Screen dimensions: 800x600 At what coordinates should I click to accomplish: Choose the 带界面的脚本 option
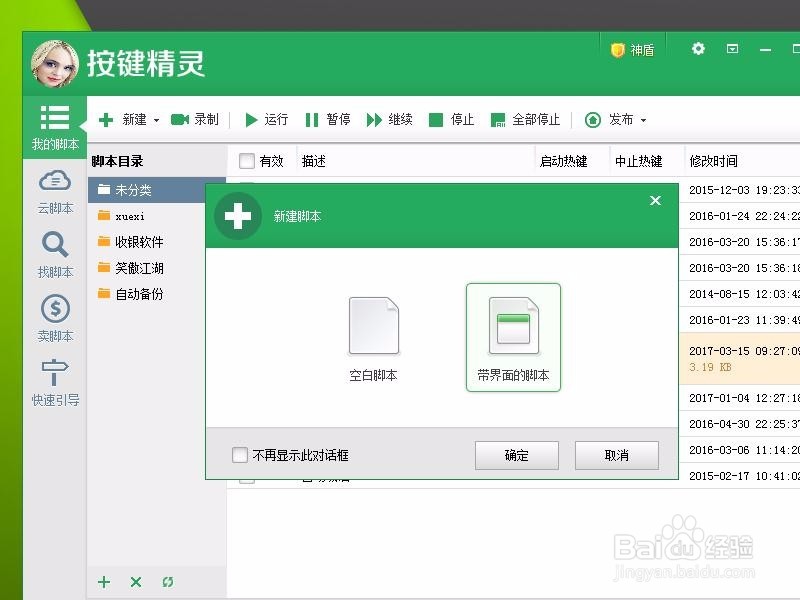click(x=513, y=338)
